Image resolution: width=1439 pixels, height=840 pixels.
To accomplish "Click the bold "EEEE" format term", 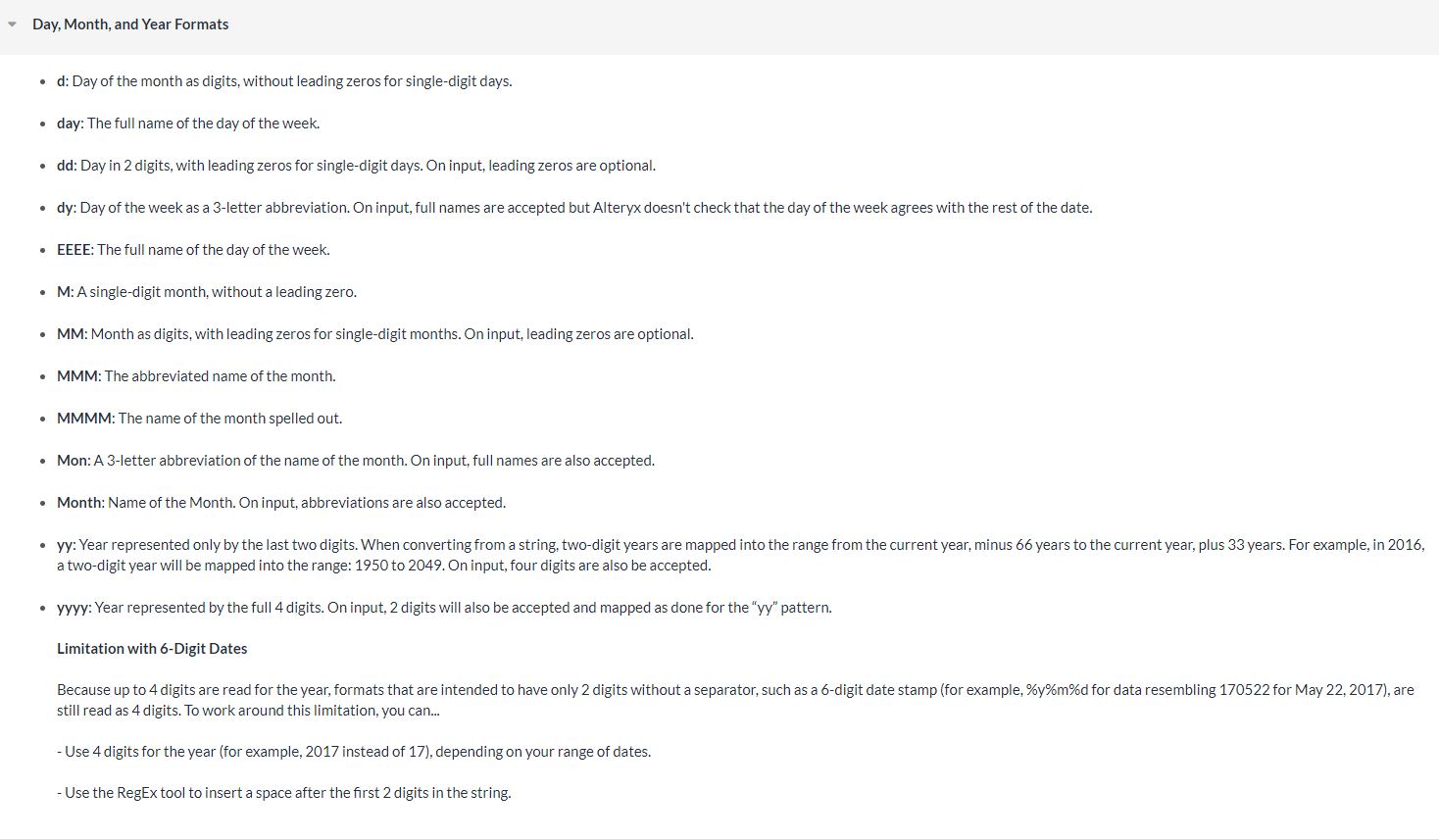I will (74, 250).
